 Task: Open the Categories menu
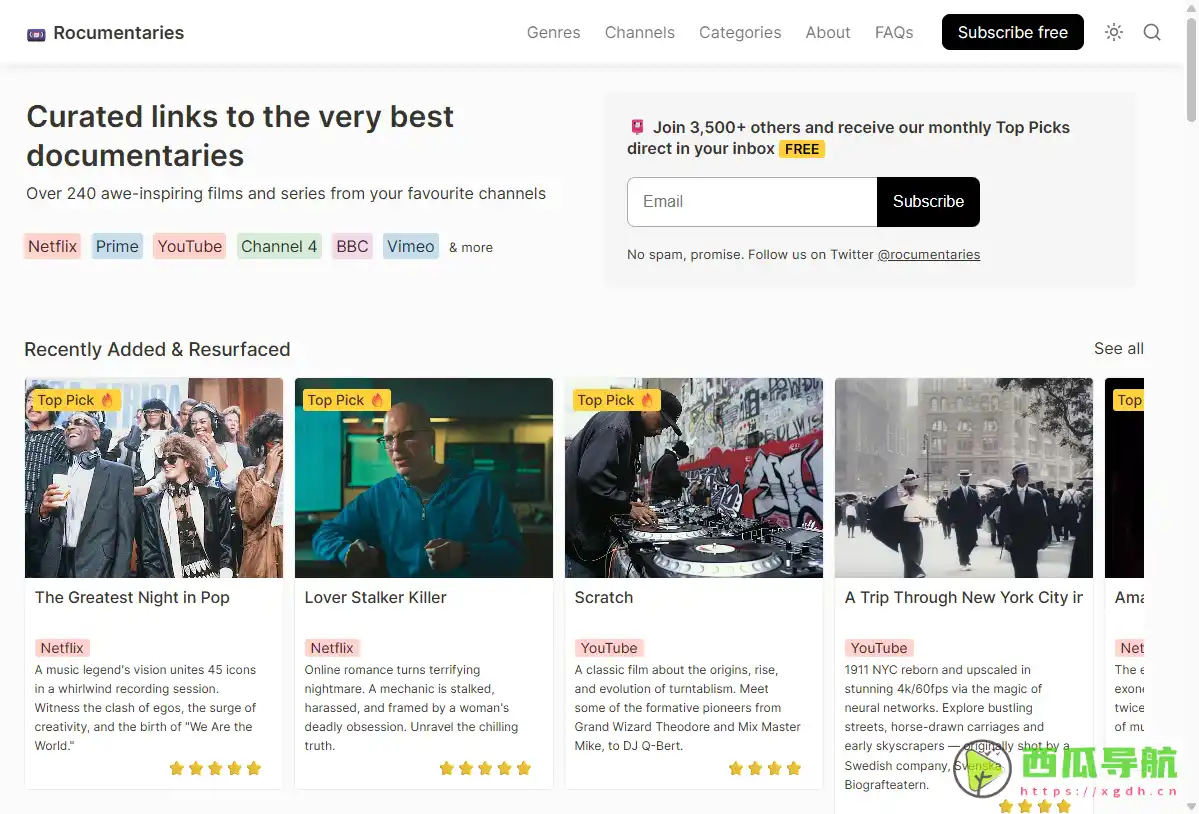(x=740, y=32)
